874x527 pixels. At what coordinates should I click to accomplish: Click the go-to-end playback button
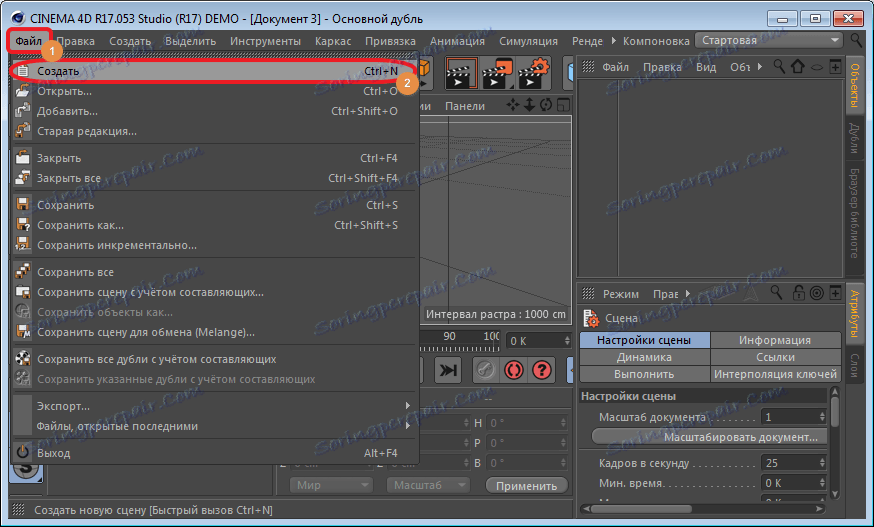tap(448, 369)
